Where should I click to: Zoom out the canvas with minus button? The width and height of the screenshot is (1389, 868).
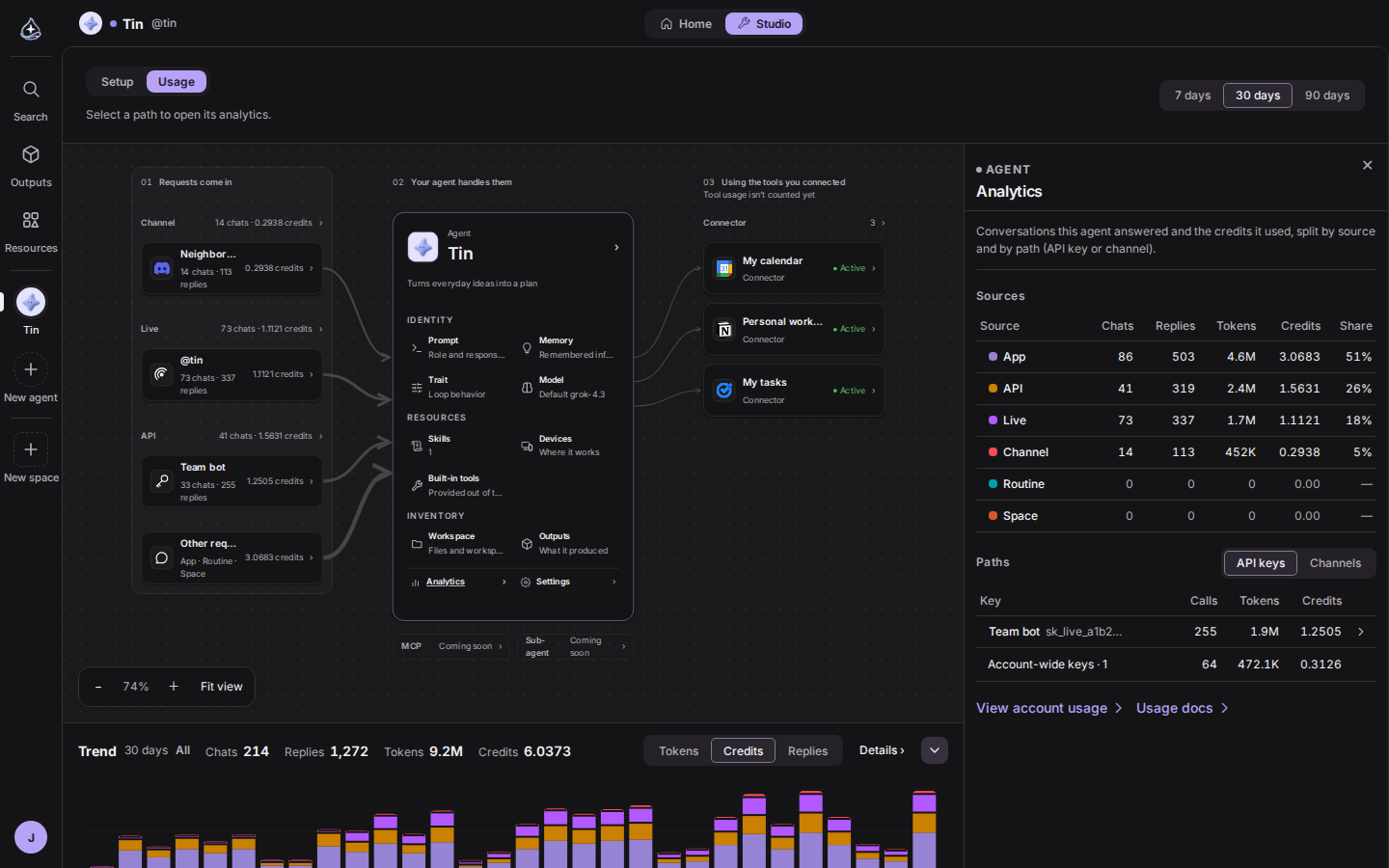[x=98, y=687]
